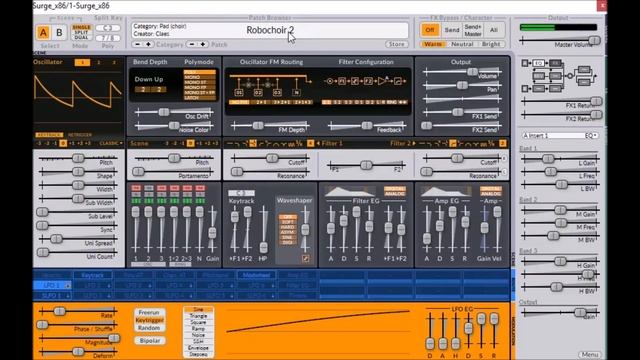The height and width of the screenshot is (360, 640).
Task: Select LATCH in the Polymode list
Action: 199,98
